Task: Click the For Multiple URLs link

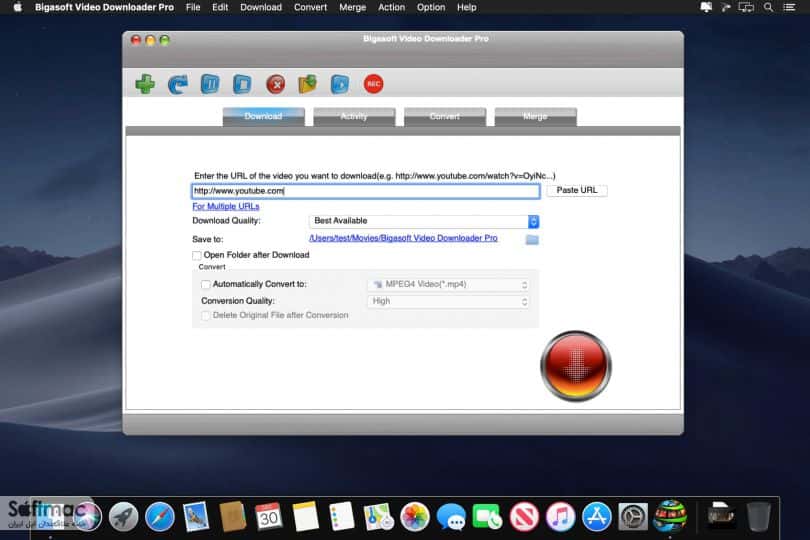Action: (226, 206)
